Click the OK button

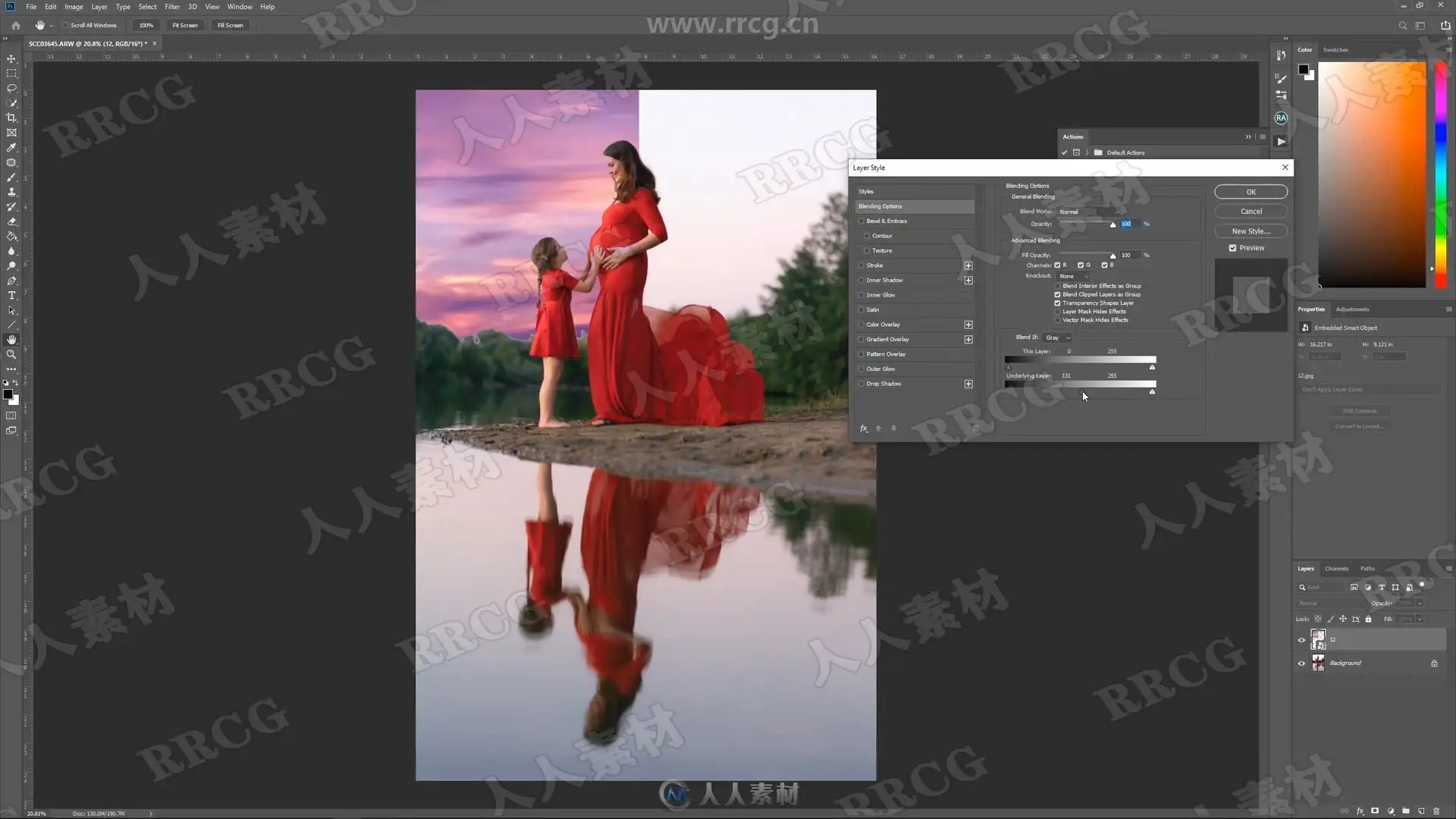(1250, 192)
